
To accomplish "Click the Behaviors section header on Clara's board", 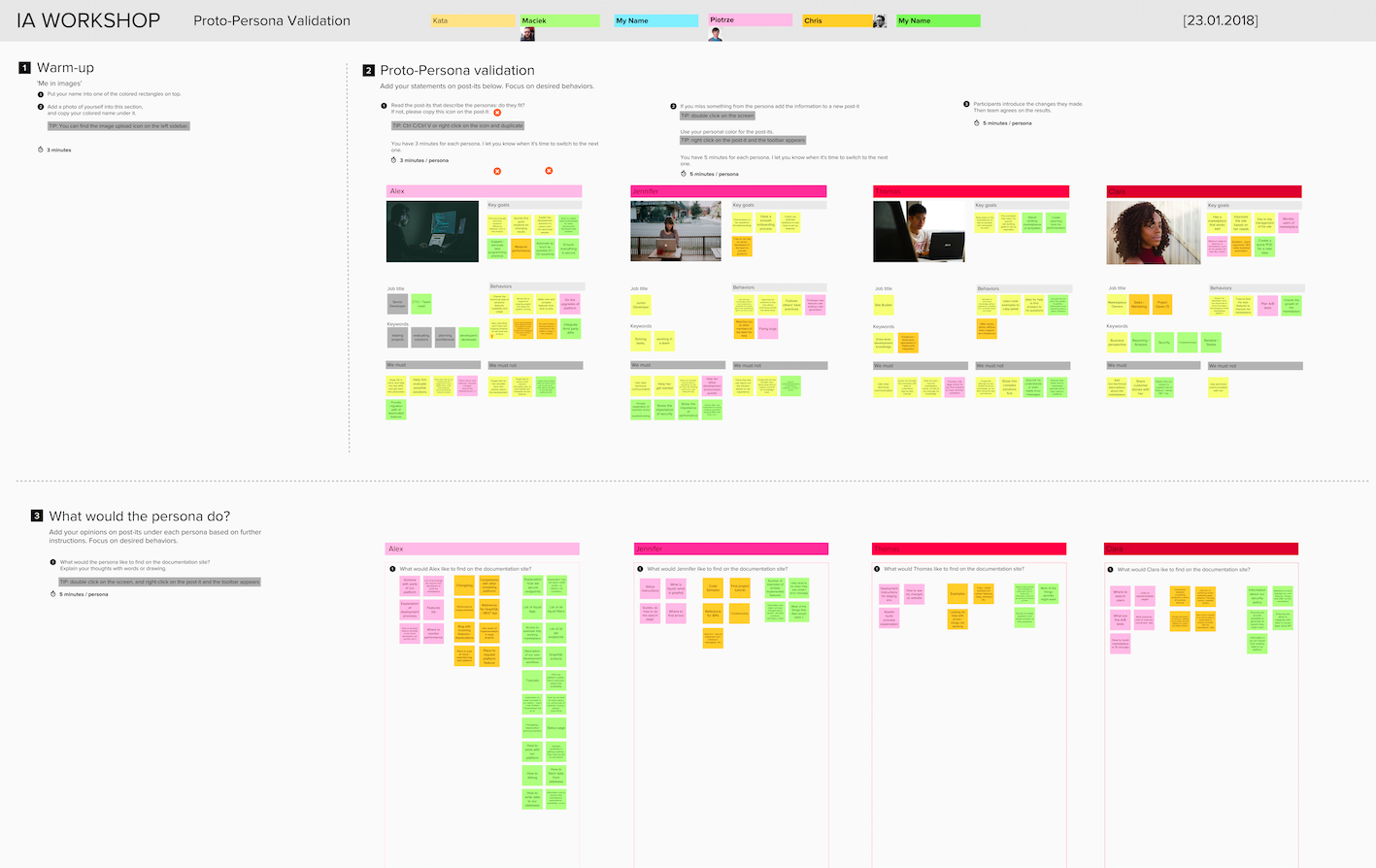I will point(1256,287).
